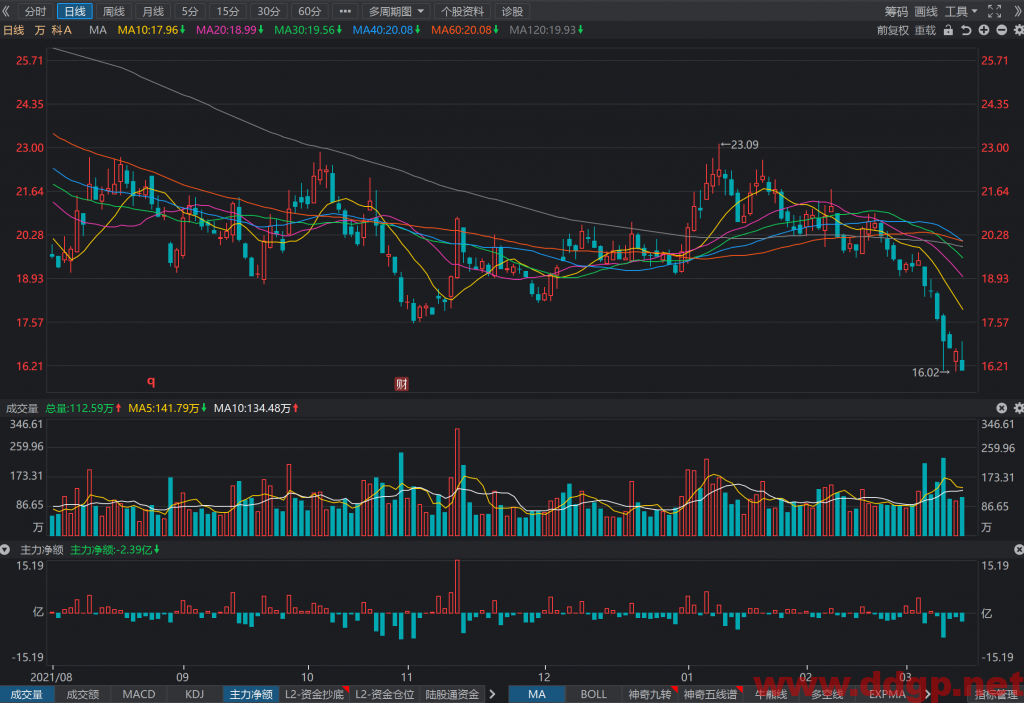Select 成交额 indicator tab
This screenshot has width=1024, height=703.
(x=83, y=694)
